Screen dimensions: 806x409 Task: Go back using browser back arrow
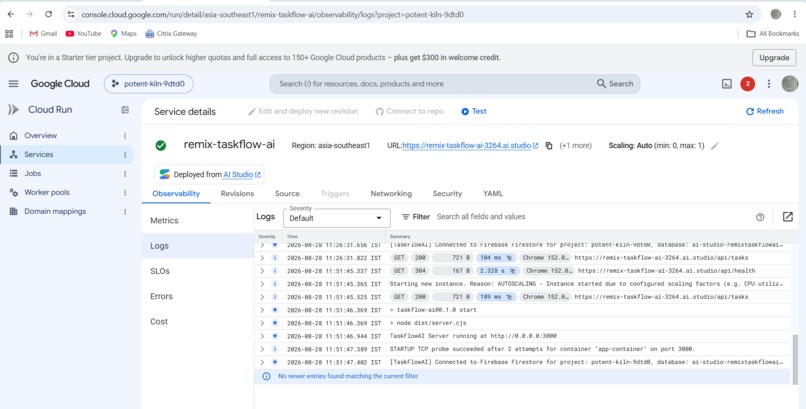pyautogui.click(x=11, y=14)
